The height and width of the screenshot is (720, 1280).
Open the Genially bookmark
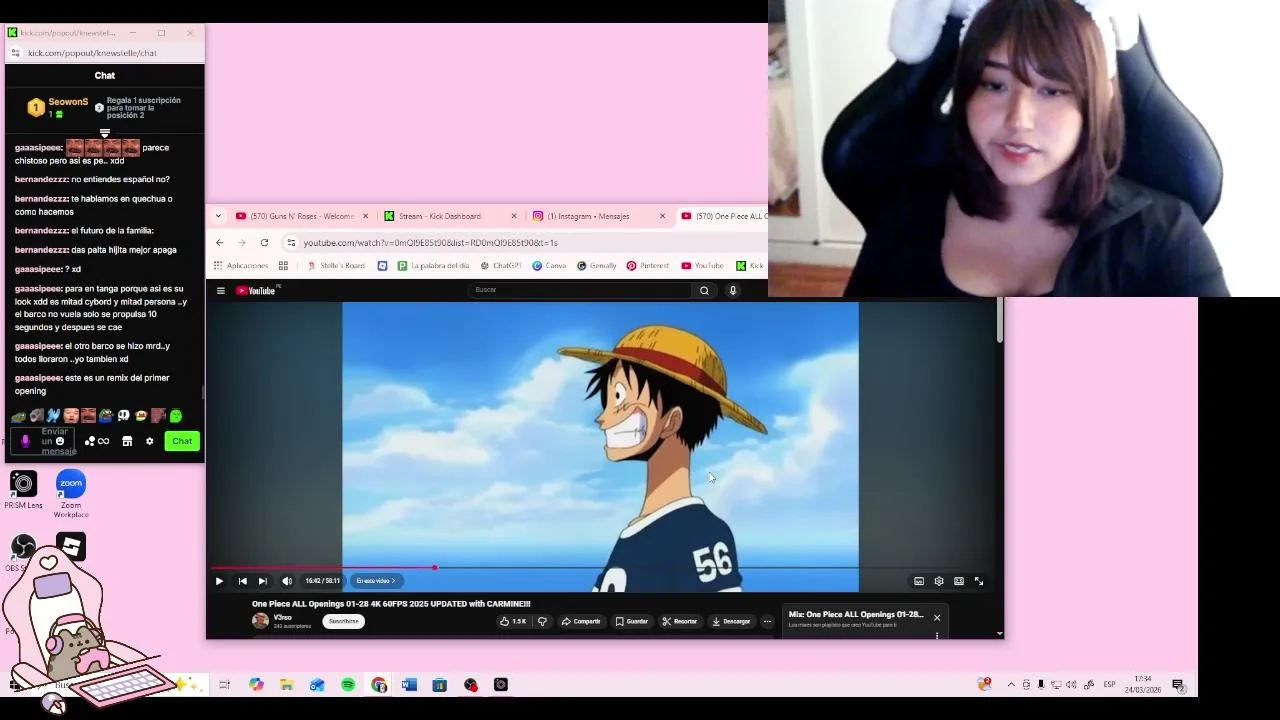[x=596, y=266]
